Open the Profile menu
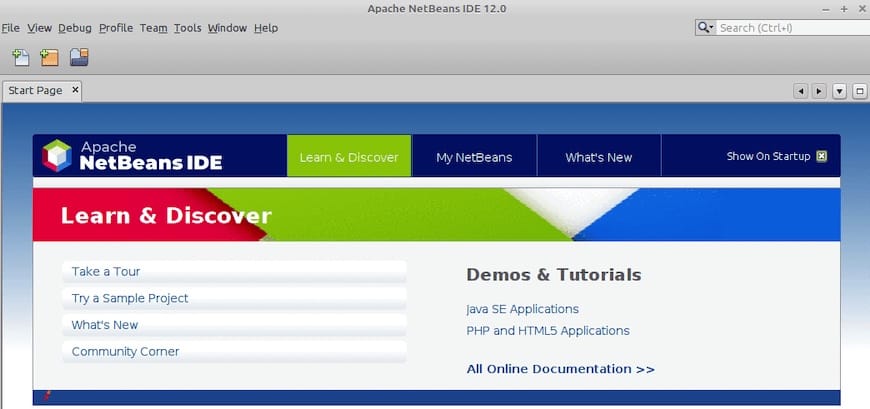Viewport: 870px width, 409px height. pyautogui.click(x=116, y=28)
